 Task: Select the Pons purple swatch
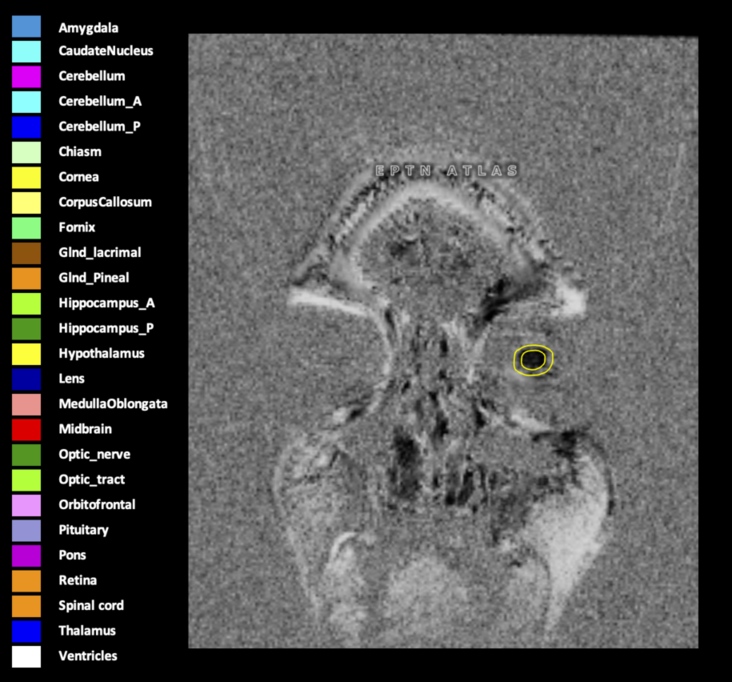26,556
